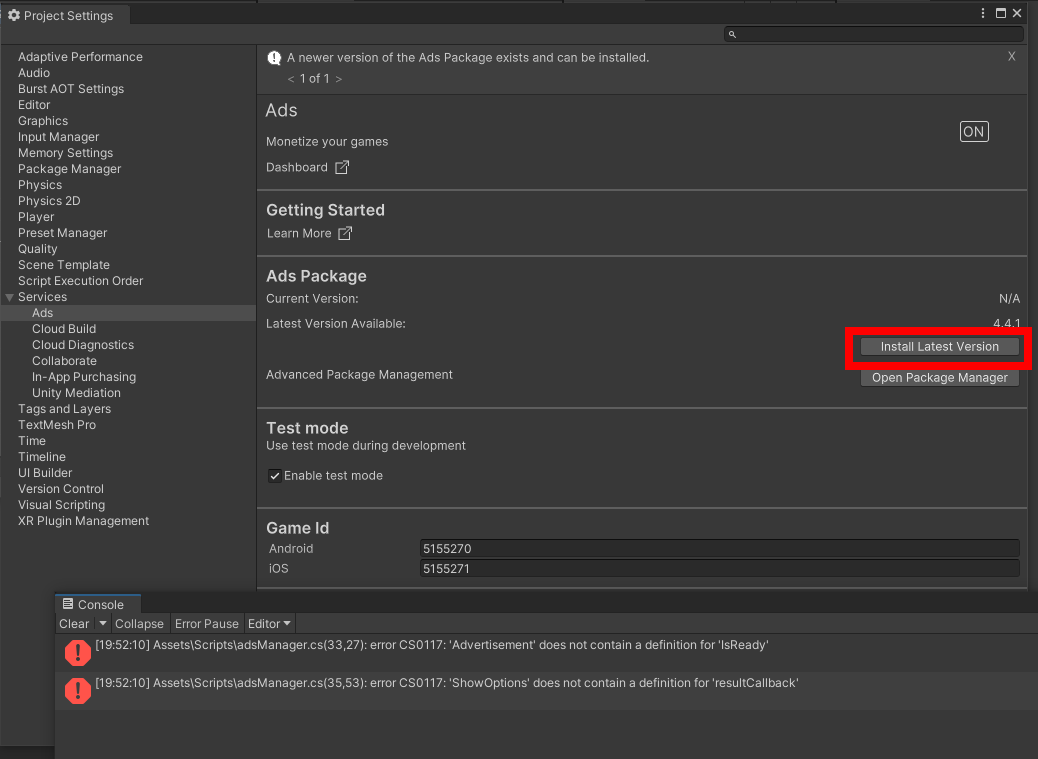Select Cloud Diagnostics under Services
The height and width of the screenshot is (759, 1038).
pos(83,345)
